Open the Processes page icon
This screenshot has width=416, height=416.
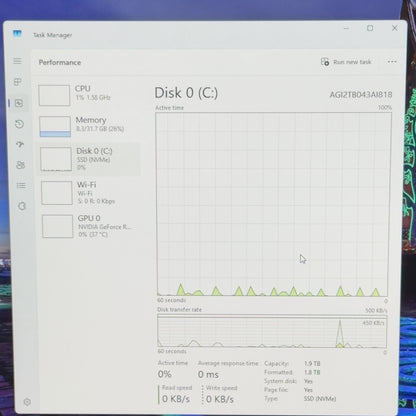click(x=18, y=82)
